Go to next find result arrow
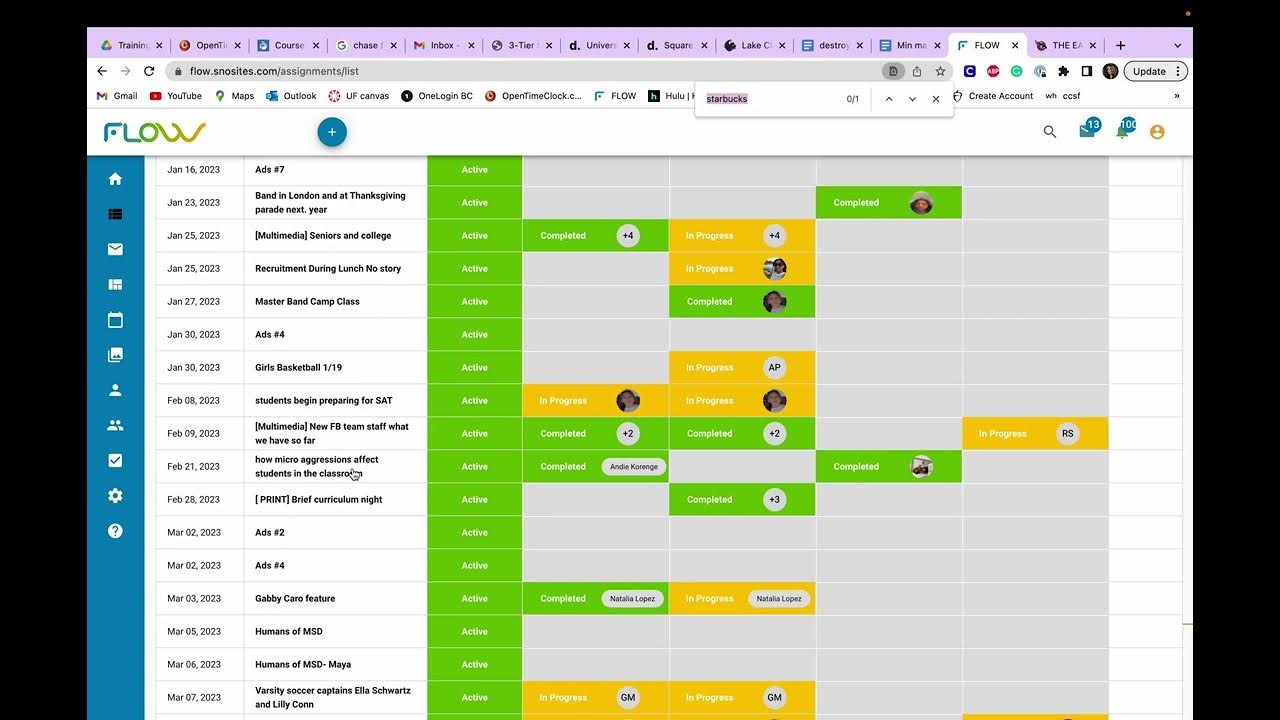 point(912,99)
